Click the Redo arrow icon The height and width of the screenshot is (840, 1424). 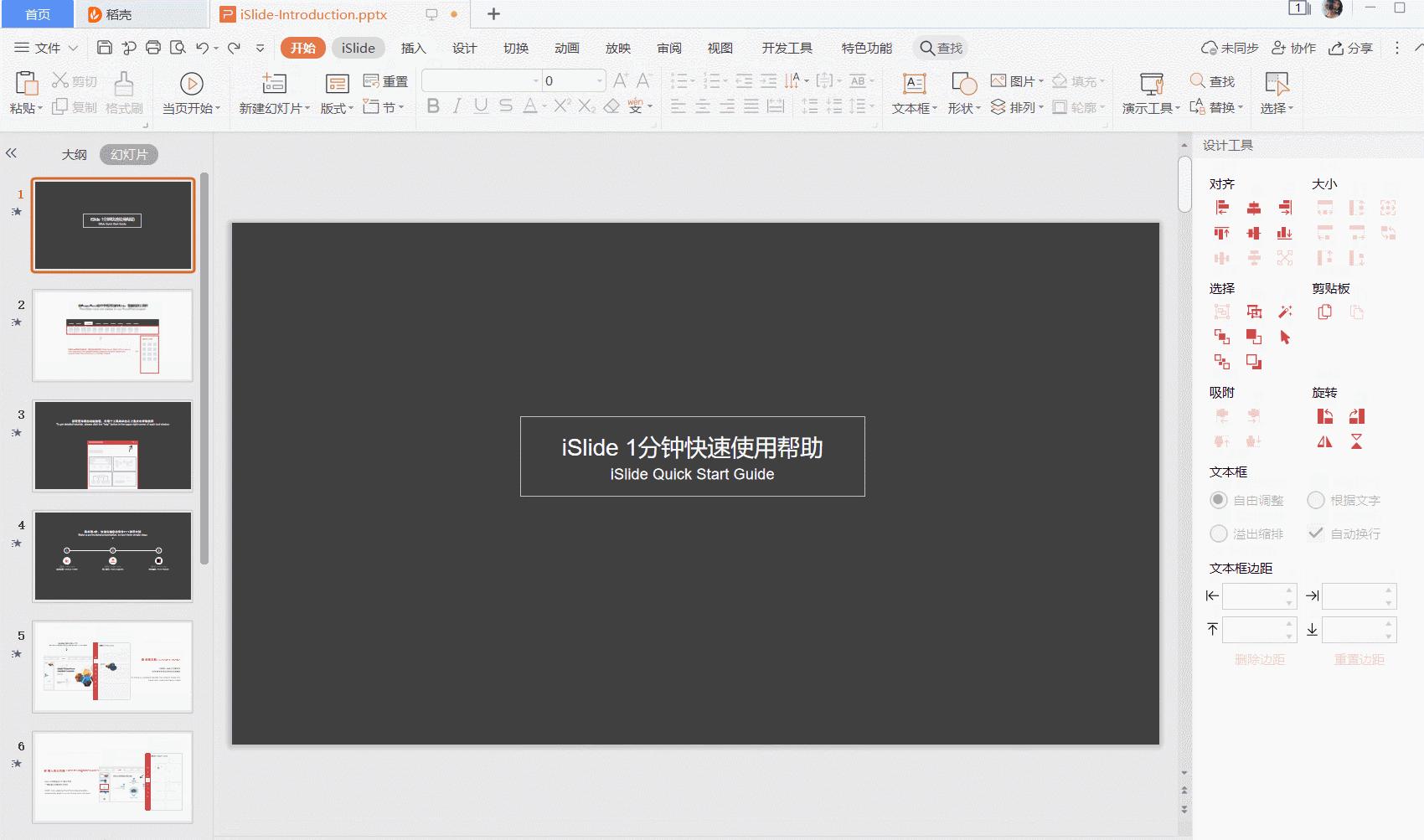click(235, 48)
